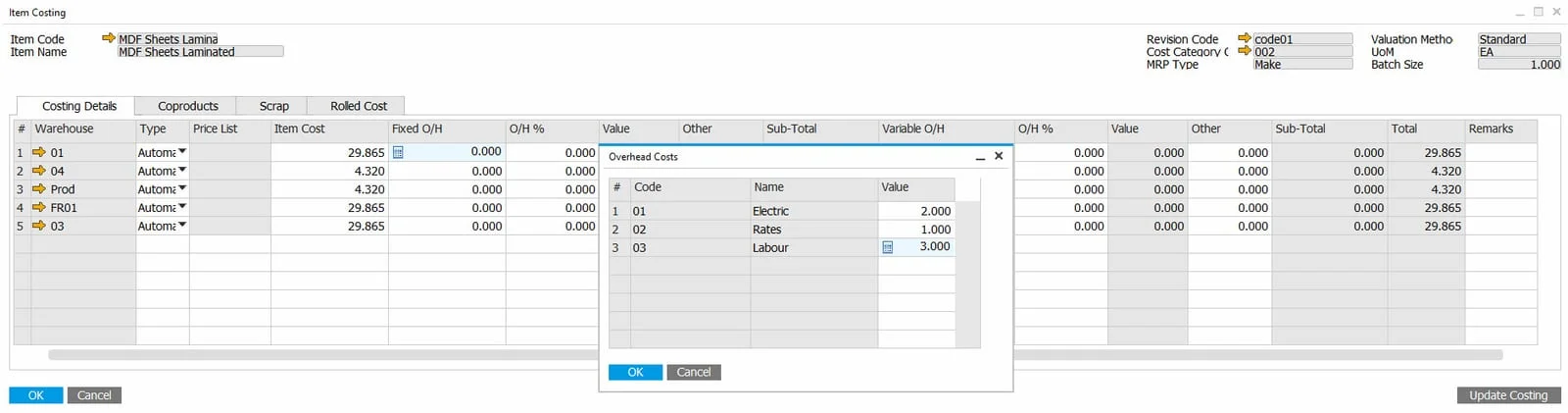Open warehouse FR01 link arrow
The height and width of the screenshot is (413, 1568).
(39, 207)
